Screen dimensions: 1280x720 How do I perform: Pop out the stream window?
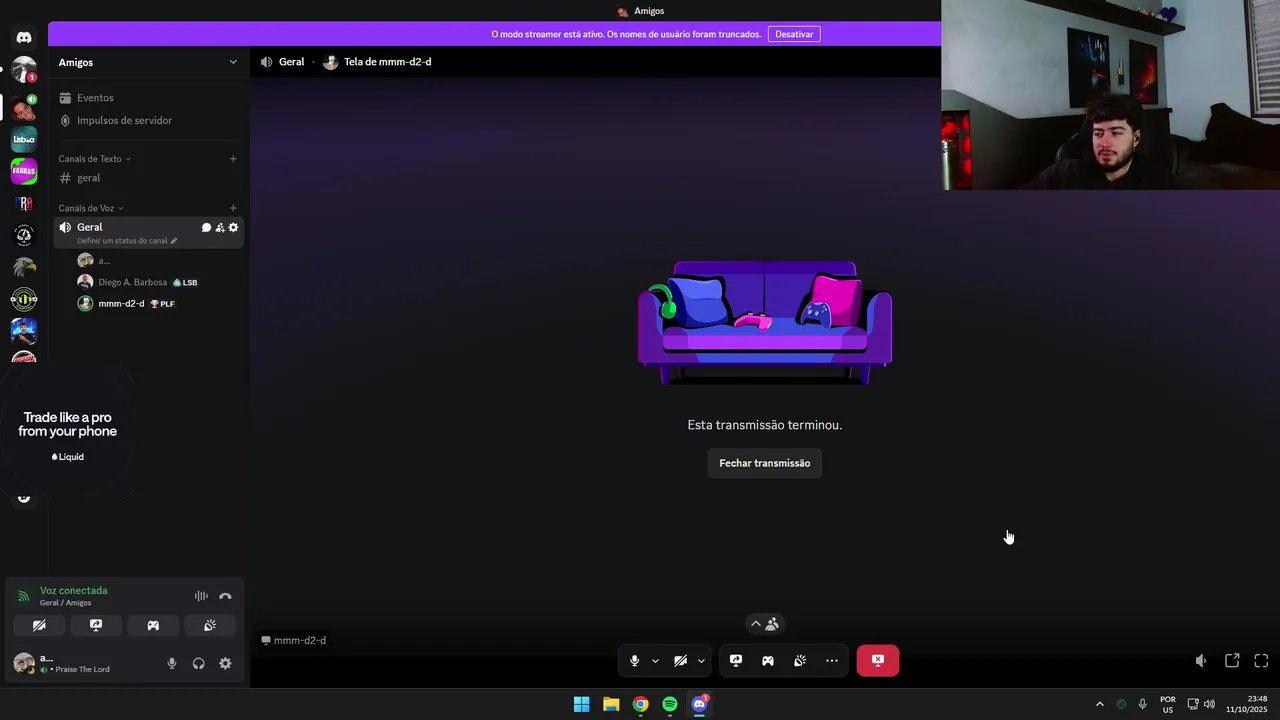click(x=1232, y=661)
